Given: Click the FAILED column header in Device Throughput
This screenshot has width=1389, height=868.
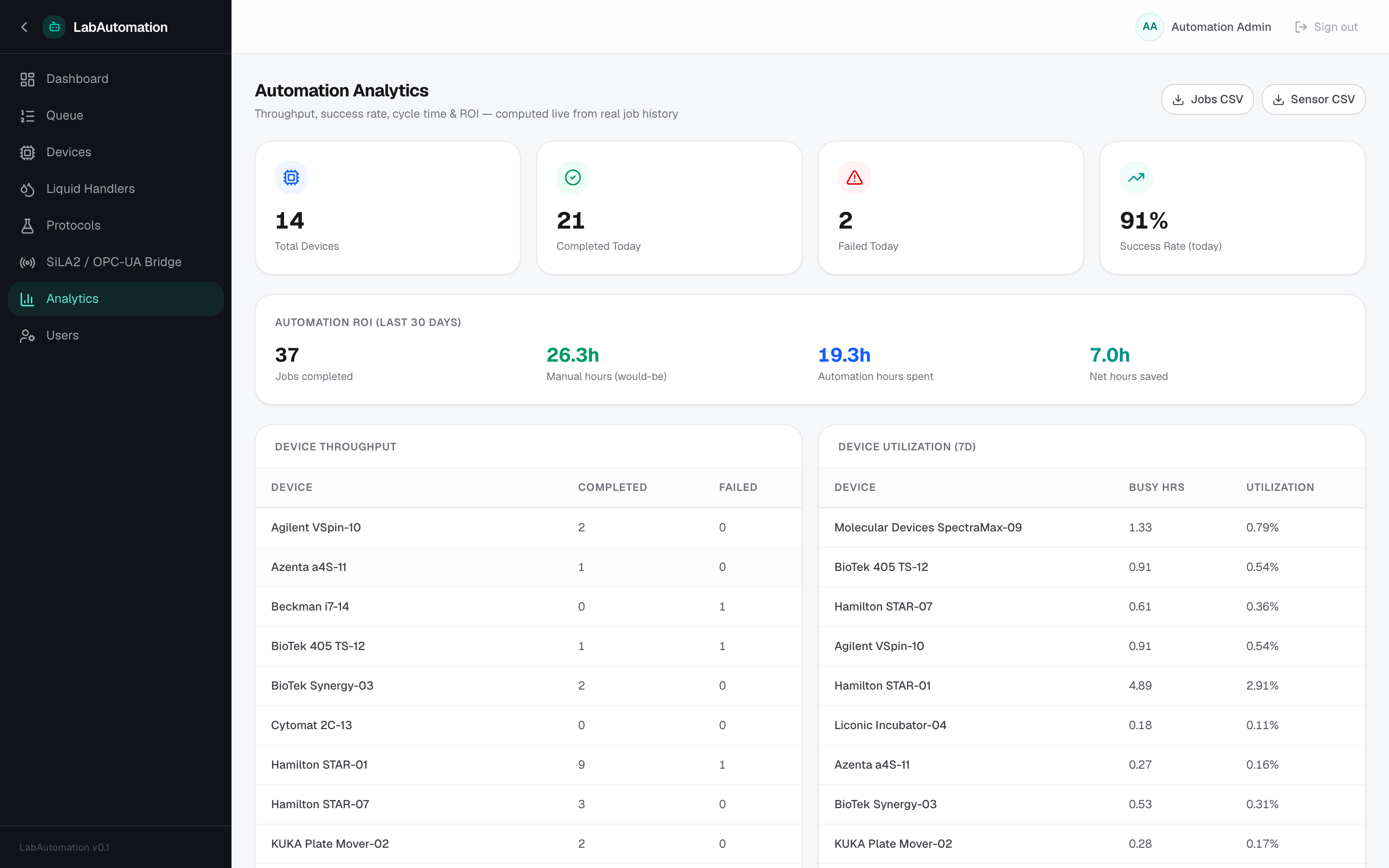Looking at the screenshot, I should pyautogui.click(x=738, y=488).
